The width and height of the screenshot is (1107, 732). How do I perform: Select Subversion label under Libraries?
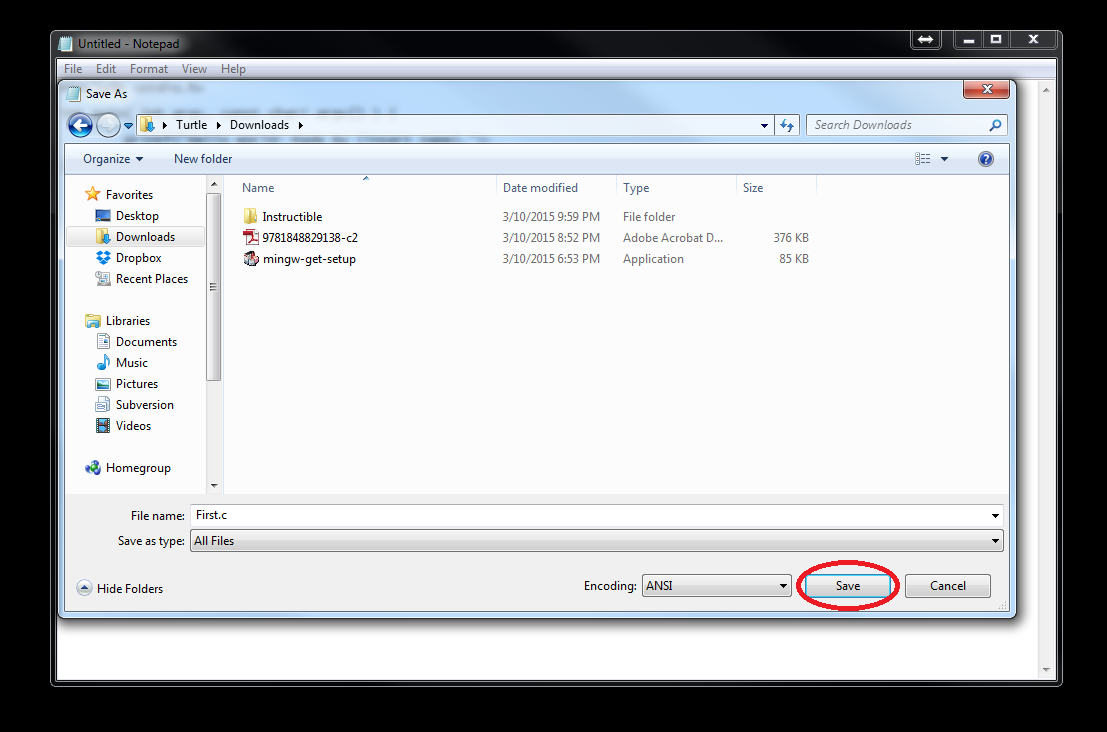coord(145,404)
